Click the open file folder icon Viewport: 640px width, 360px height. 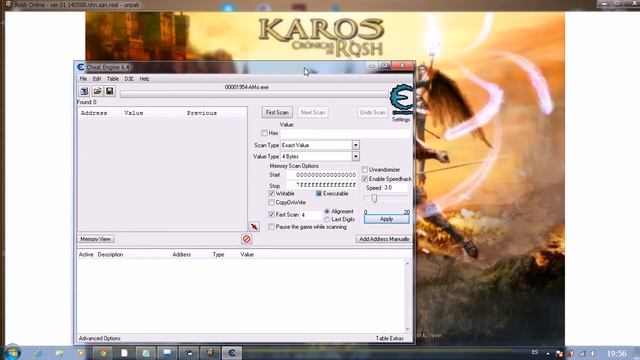97,91
